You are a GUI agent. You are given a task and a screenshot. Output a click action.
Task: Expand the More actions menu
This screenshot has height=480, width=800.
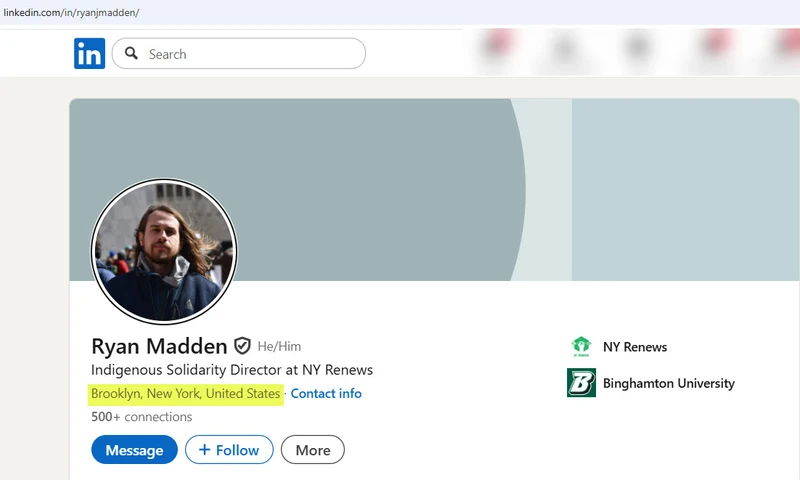click(x=312, y=450)
